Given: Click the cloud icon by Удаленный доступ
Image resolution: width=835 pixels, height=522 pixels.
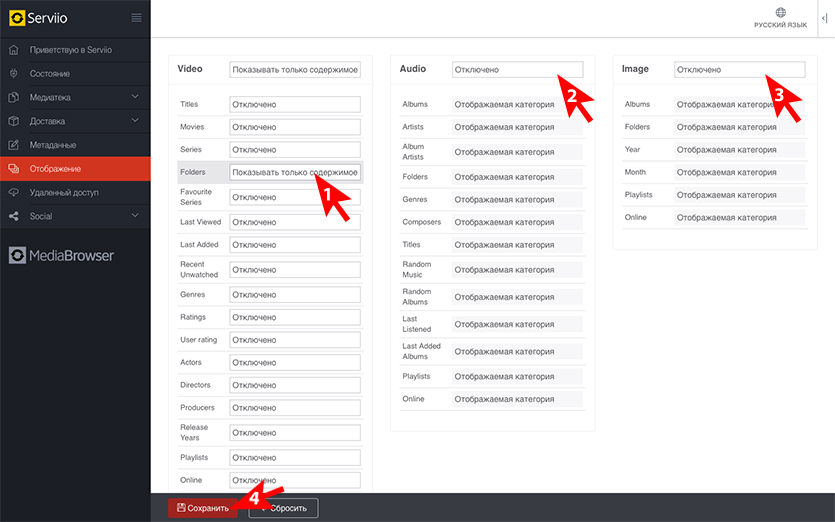Looking at the screenshot, I should [x=14, y=192].
